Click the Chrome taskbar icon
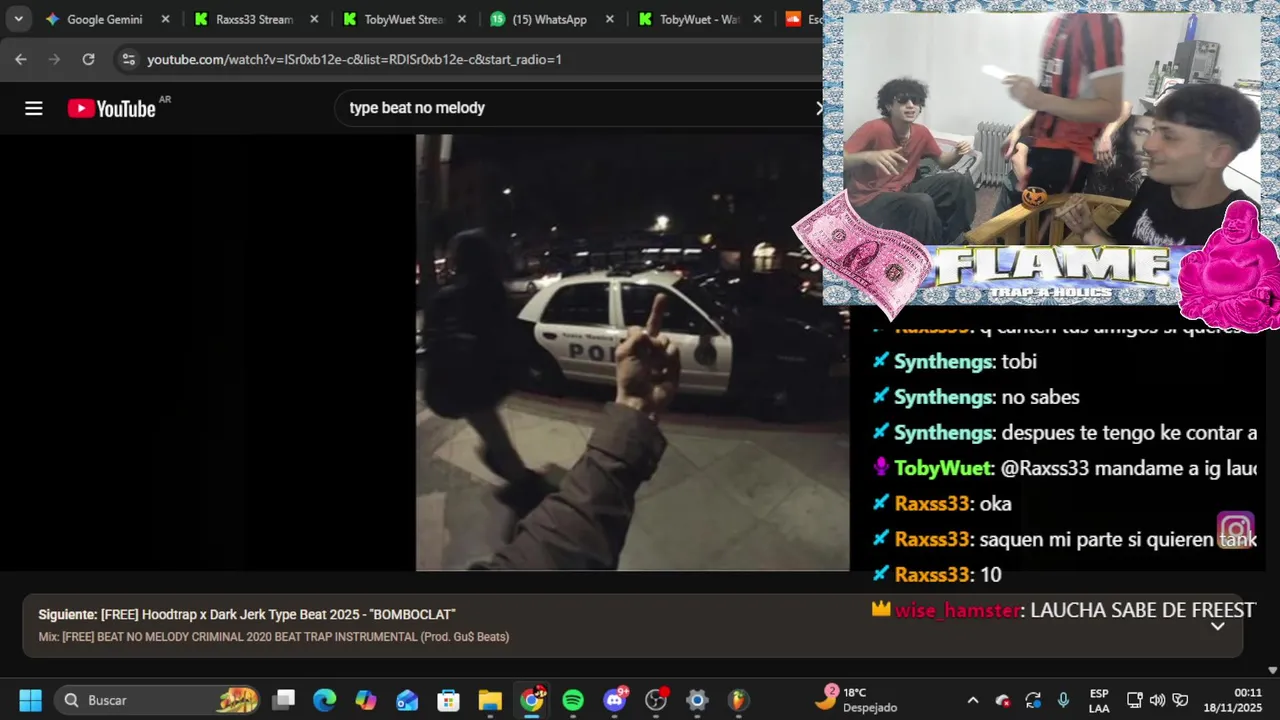Image resolution: width=1280 pixels, height=720 pixels. coord(532,700)
